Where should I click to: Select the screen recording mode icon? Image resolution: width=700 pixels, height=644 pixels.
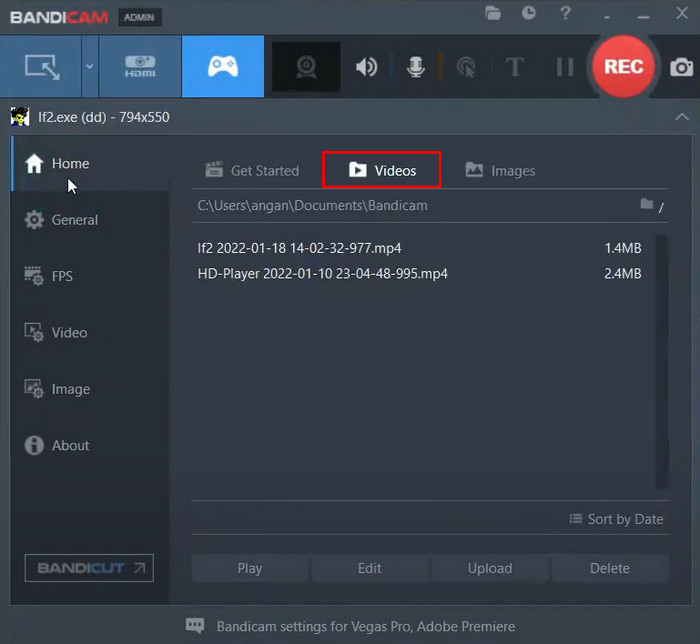[42, 67]
